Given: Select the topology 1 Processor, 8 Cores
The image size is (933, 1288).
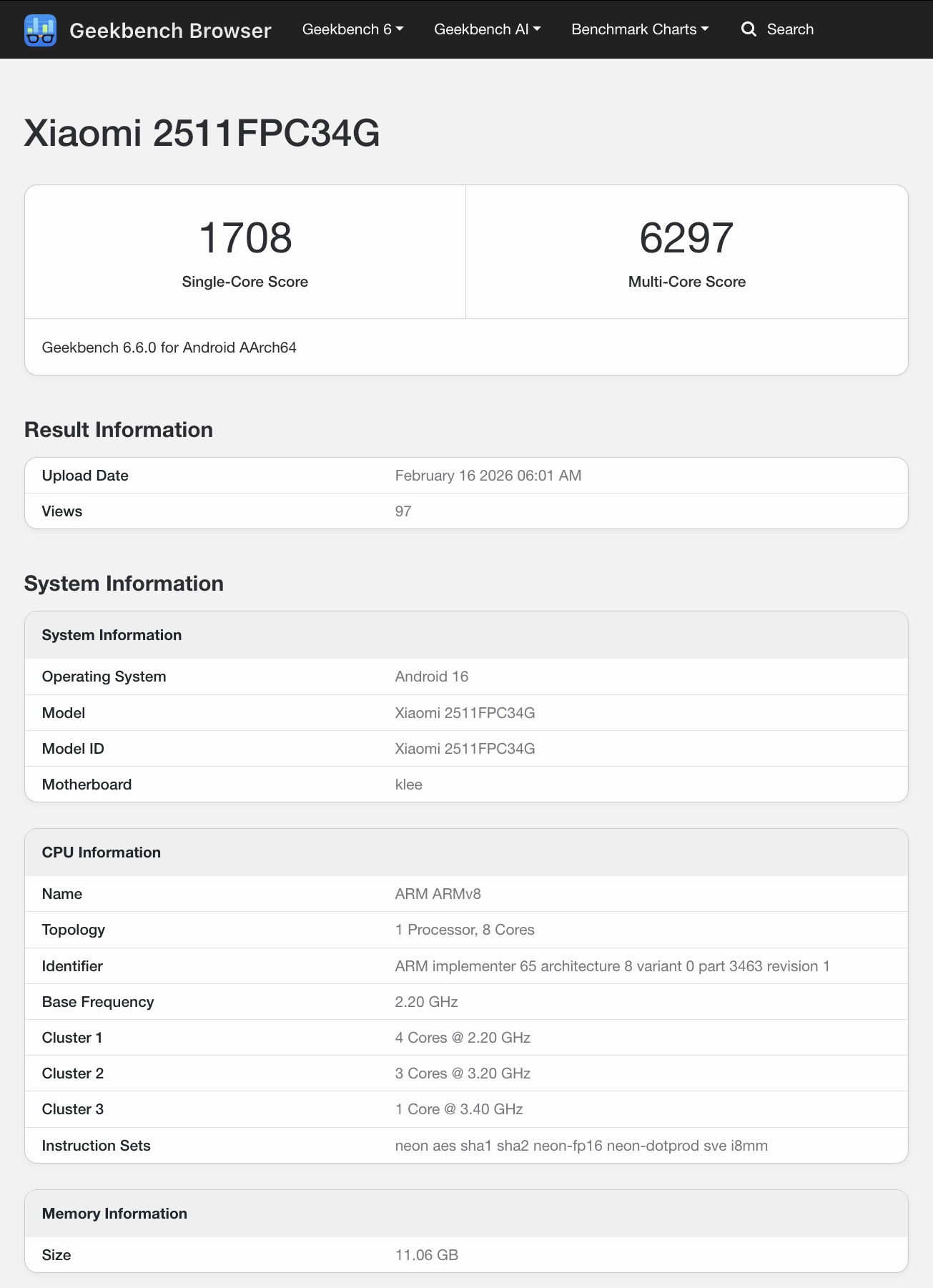Looking at the screenshot, I should click(465, 930).
